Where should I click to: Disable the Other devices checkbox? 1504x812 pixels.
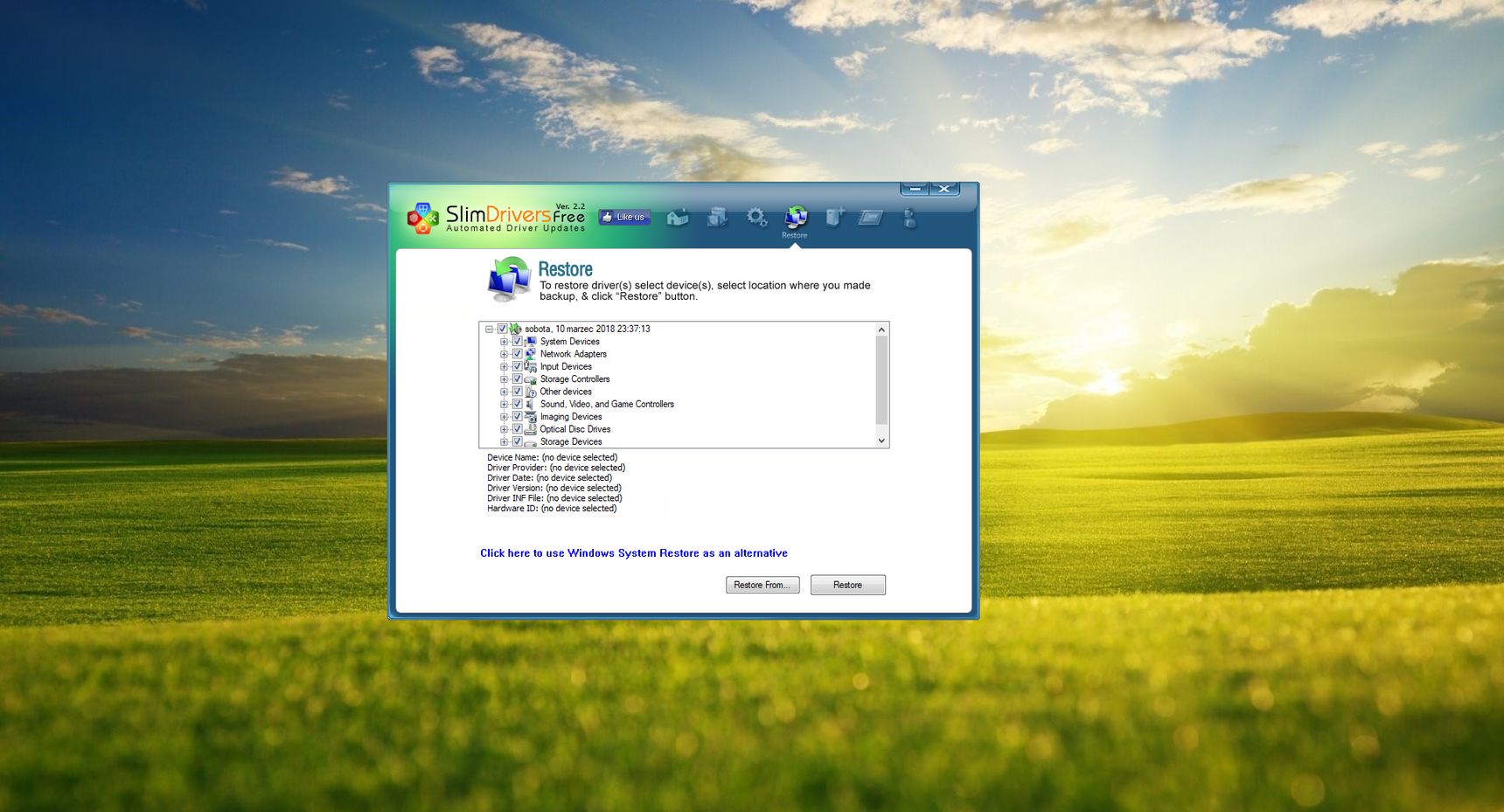coord(517,392)
